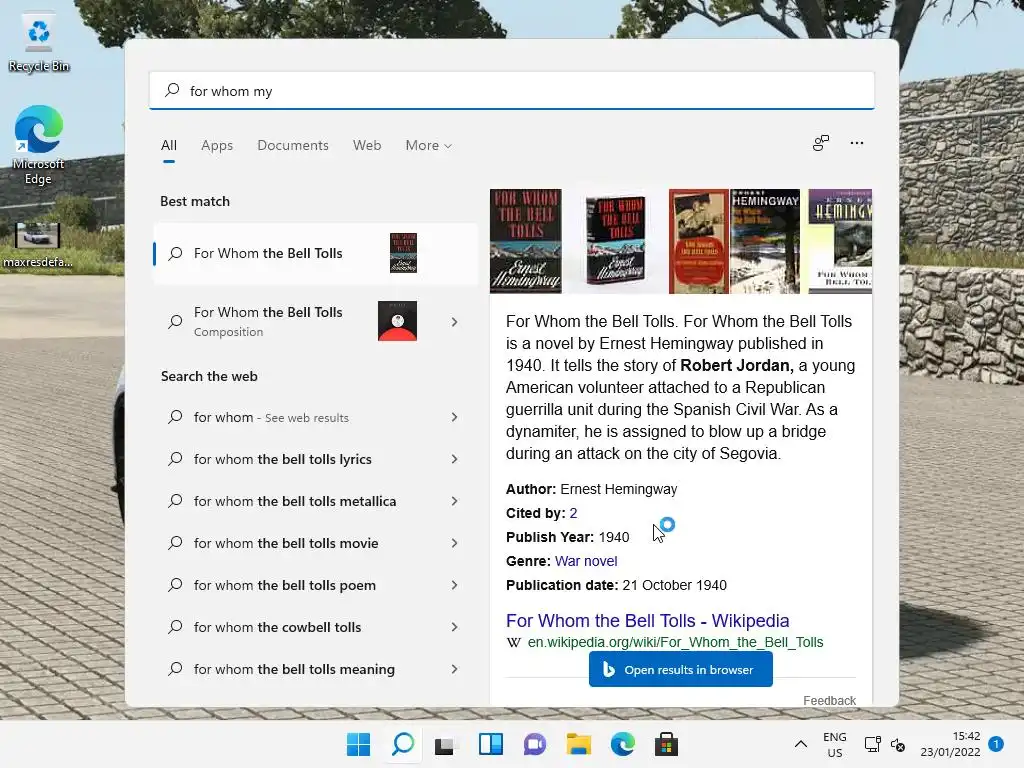
Task: Click the search input field with 'for whom my'
Action: [511, 91]
